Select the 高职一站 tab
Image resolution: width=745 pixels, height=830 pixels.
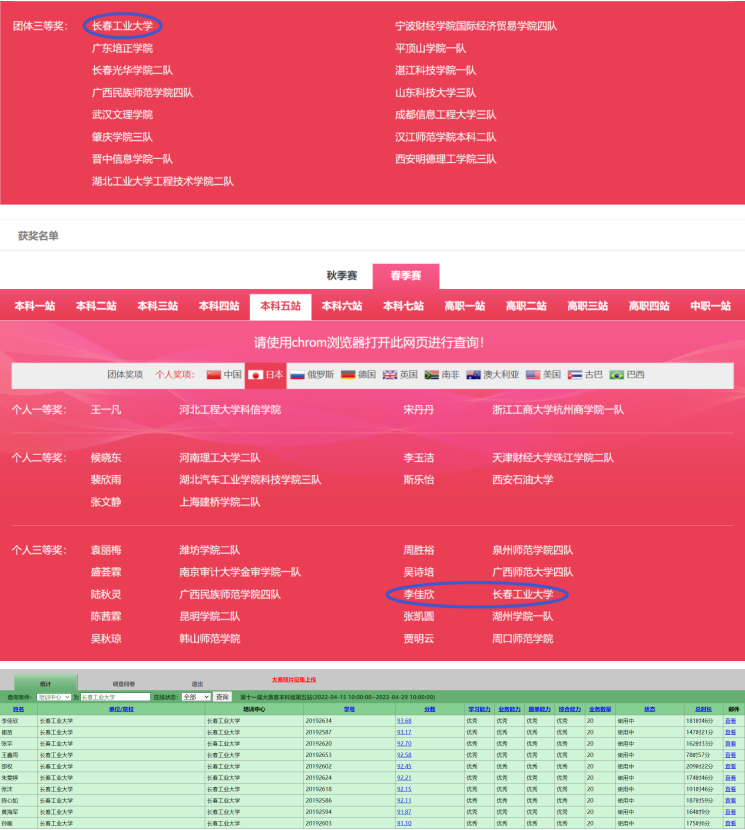(x=465, y=306)
